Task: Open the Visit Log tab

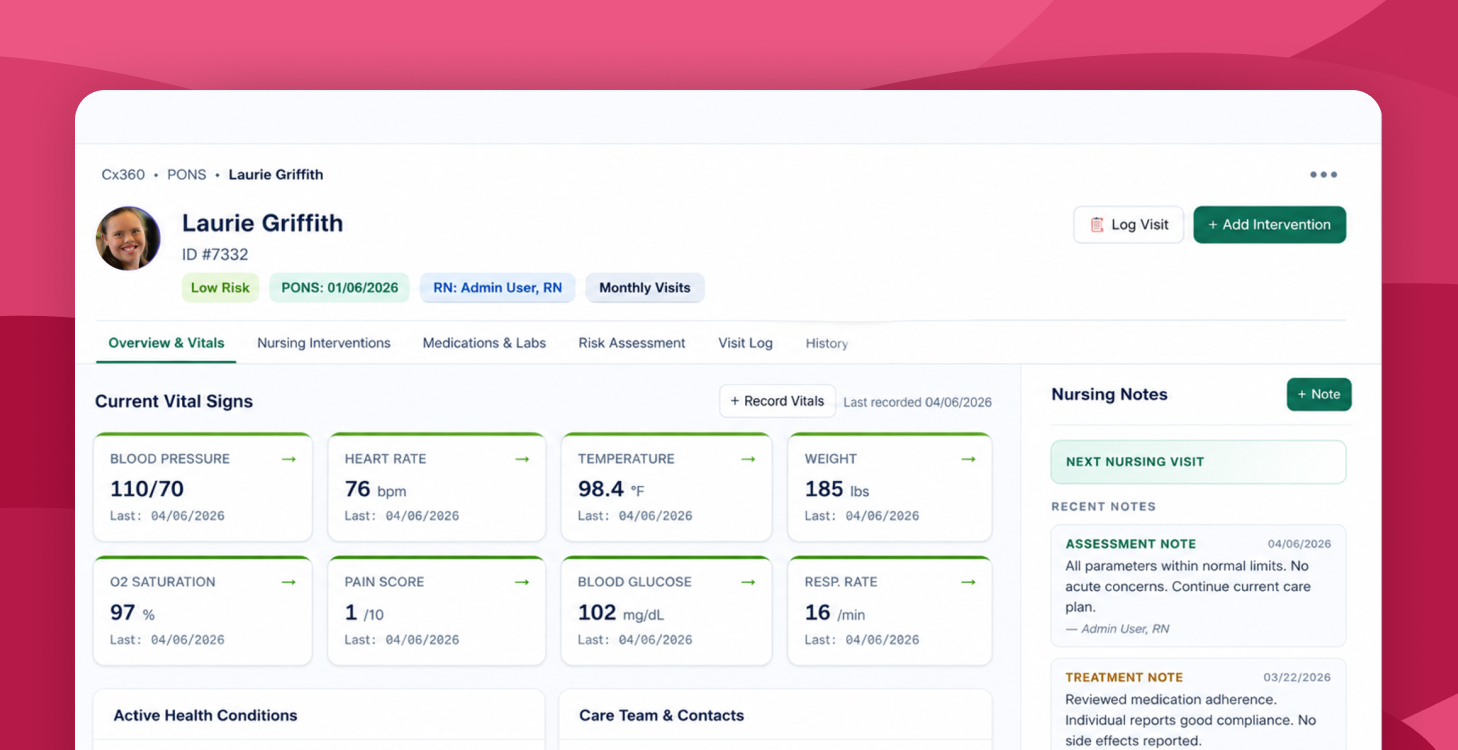Action: pos(745,343)
